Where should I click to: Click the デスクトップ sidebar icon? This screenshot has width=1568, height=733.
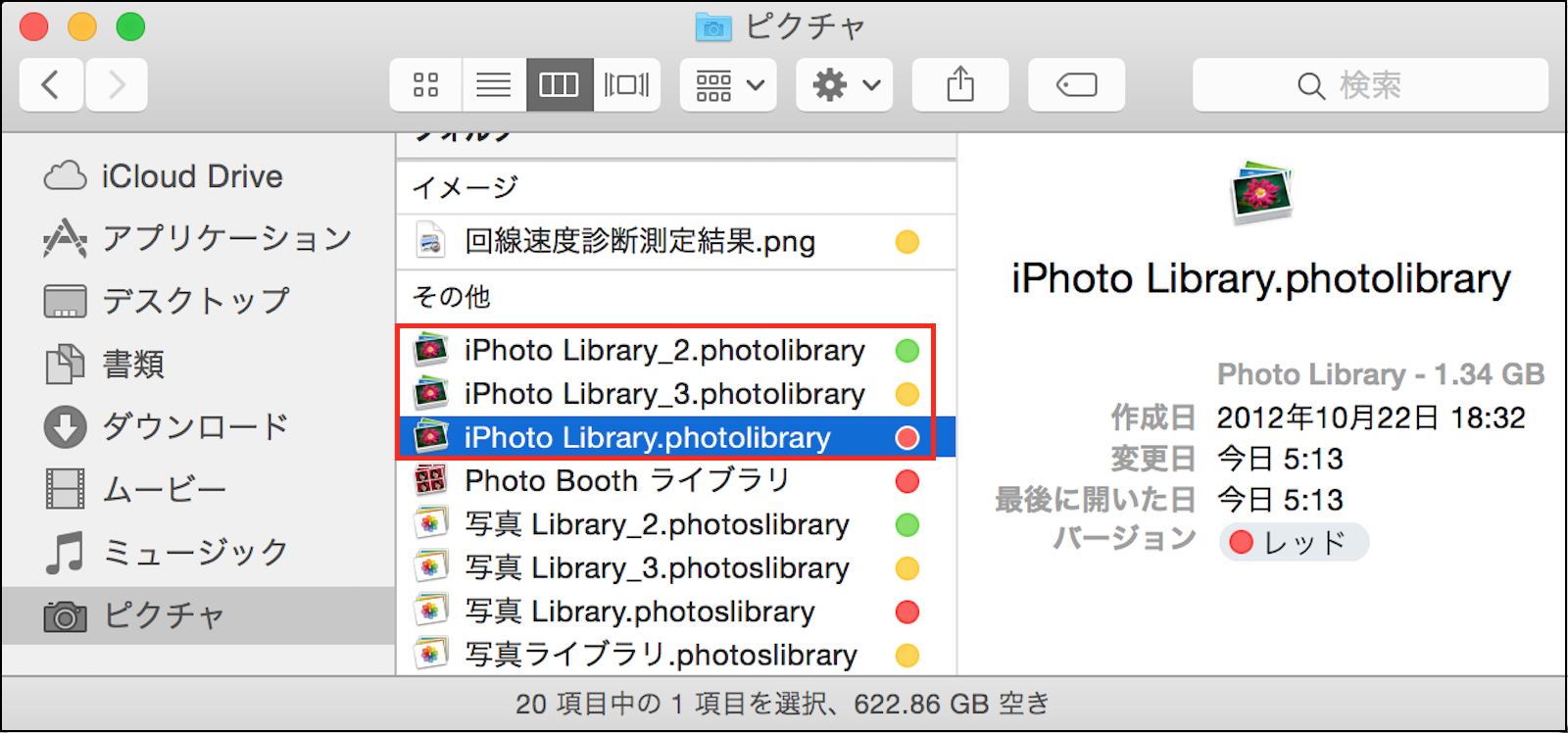tap(65, 302)
